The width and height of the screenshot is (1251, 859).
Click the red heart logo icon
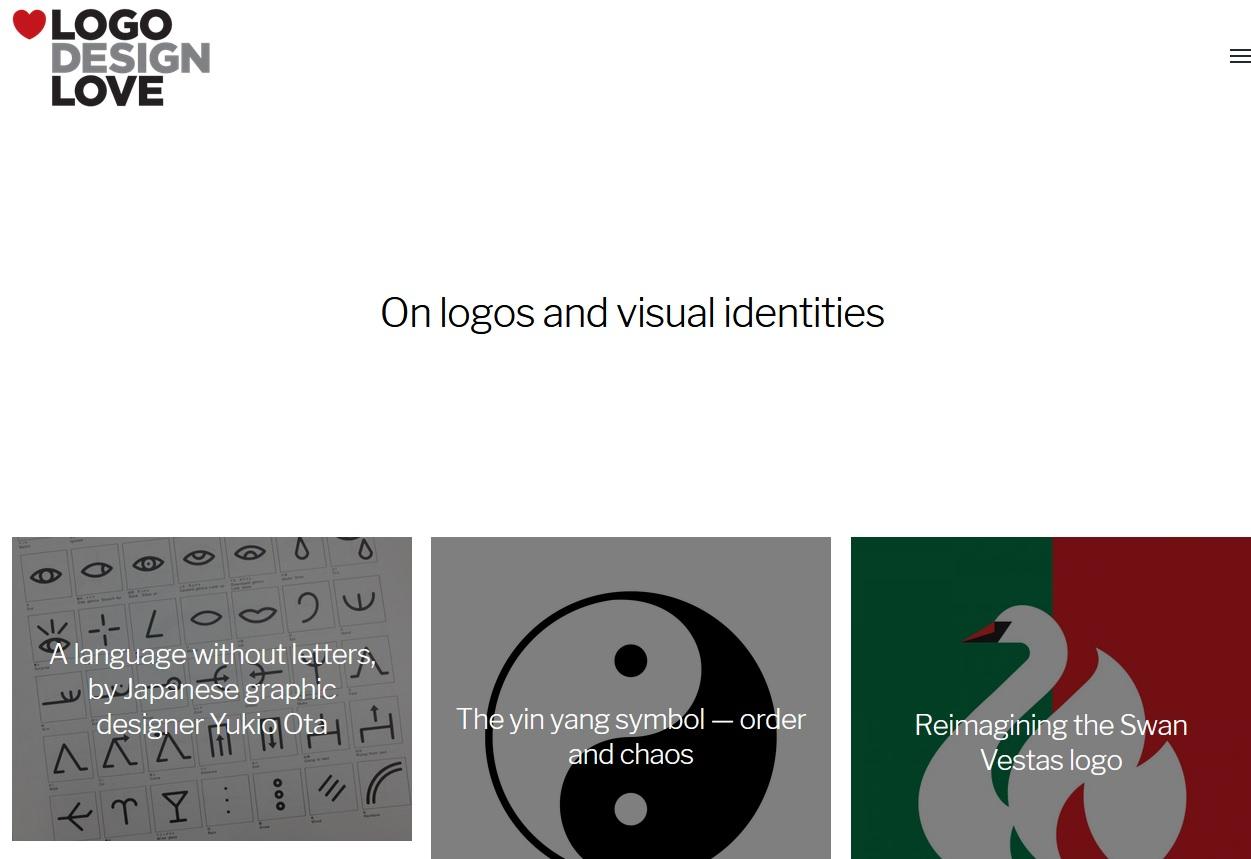pos(30,25)
